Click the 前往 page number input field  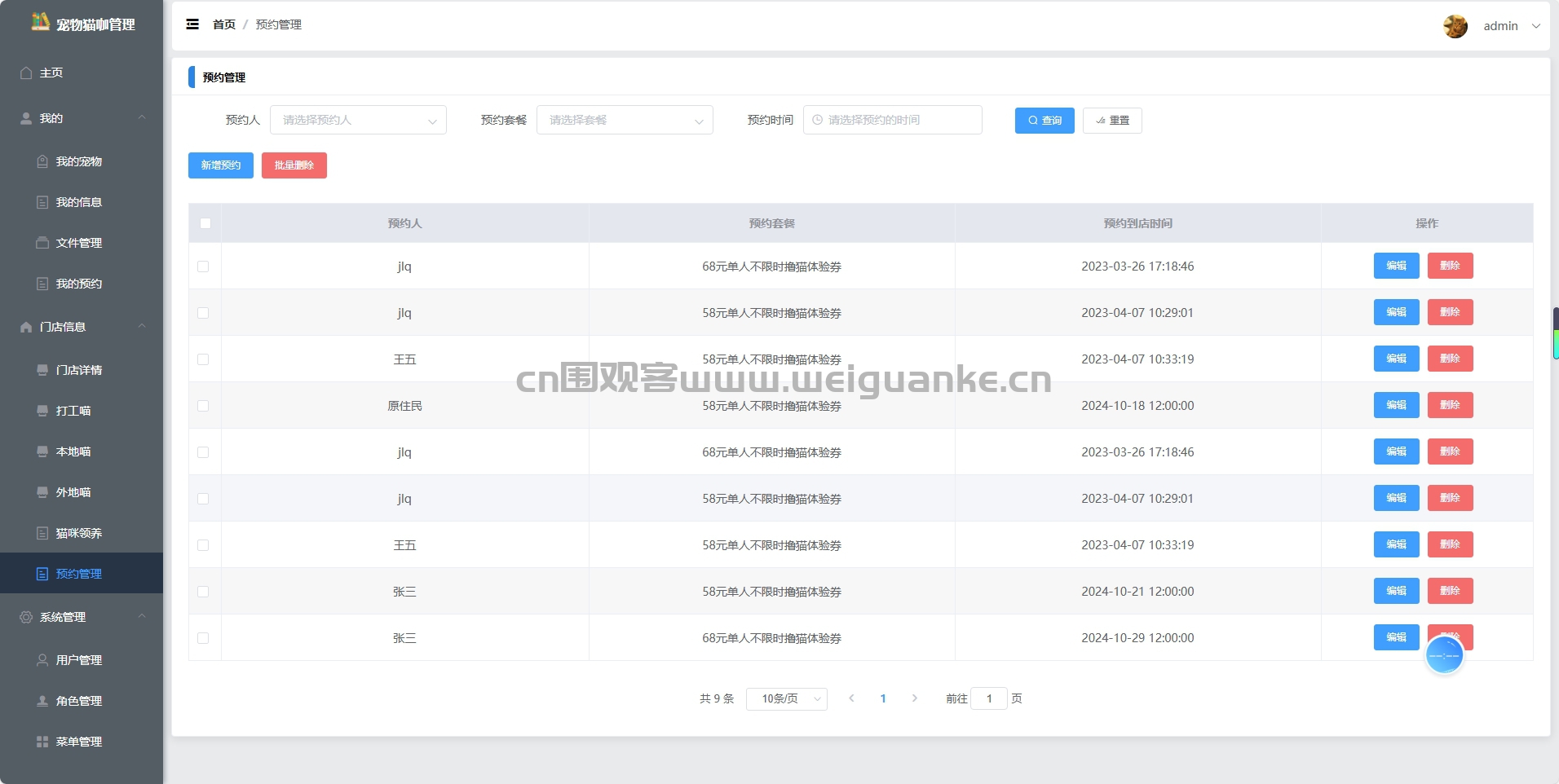pos(989,698)
